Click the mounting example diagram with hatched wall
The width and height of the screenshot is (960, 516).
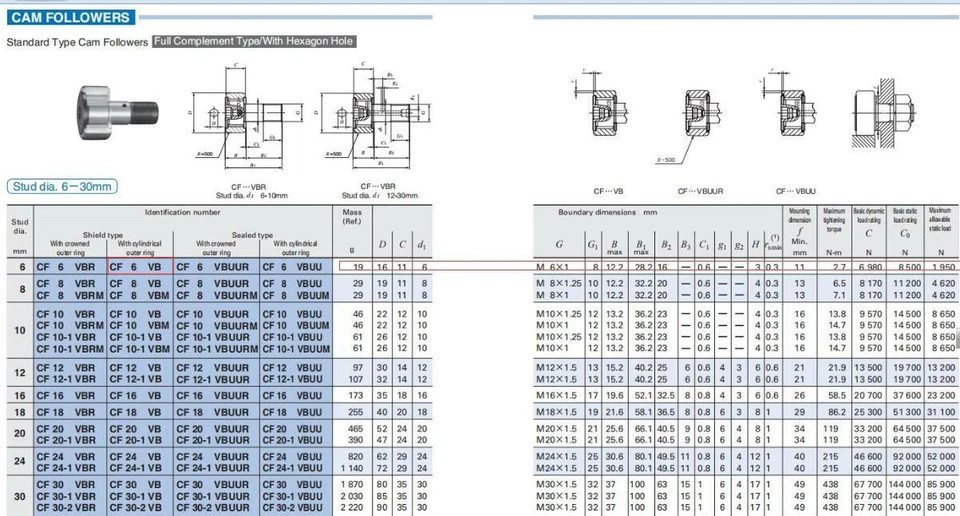[x=883, y=113]
